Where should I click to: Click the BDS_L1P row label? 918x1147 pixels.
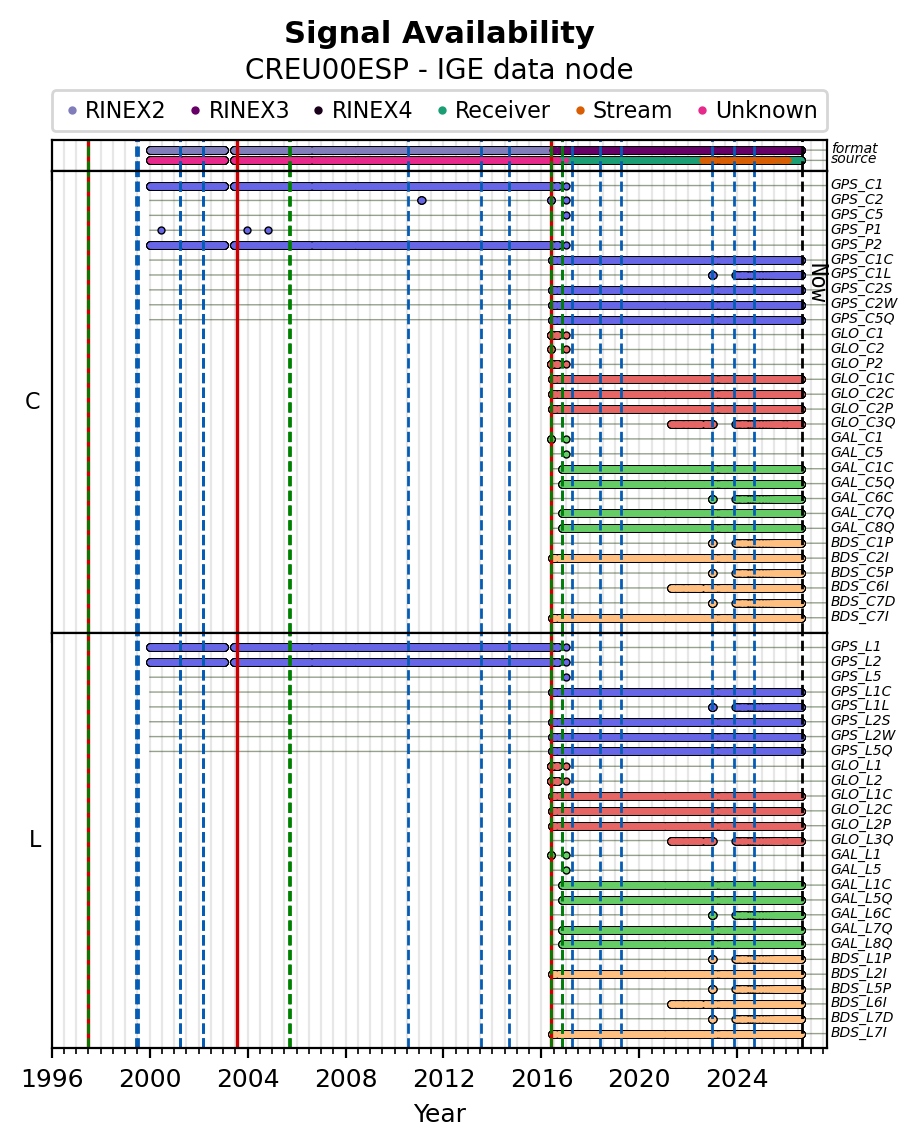tap(861, 958)
